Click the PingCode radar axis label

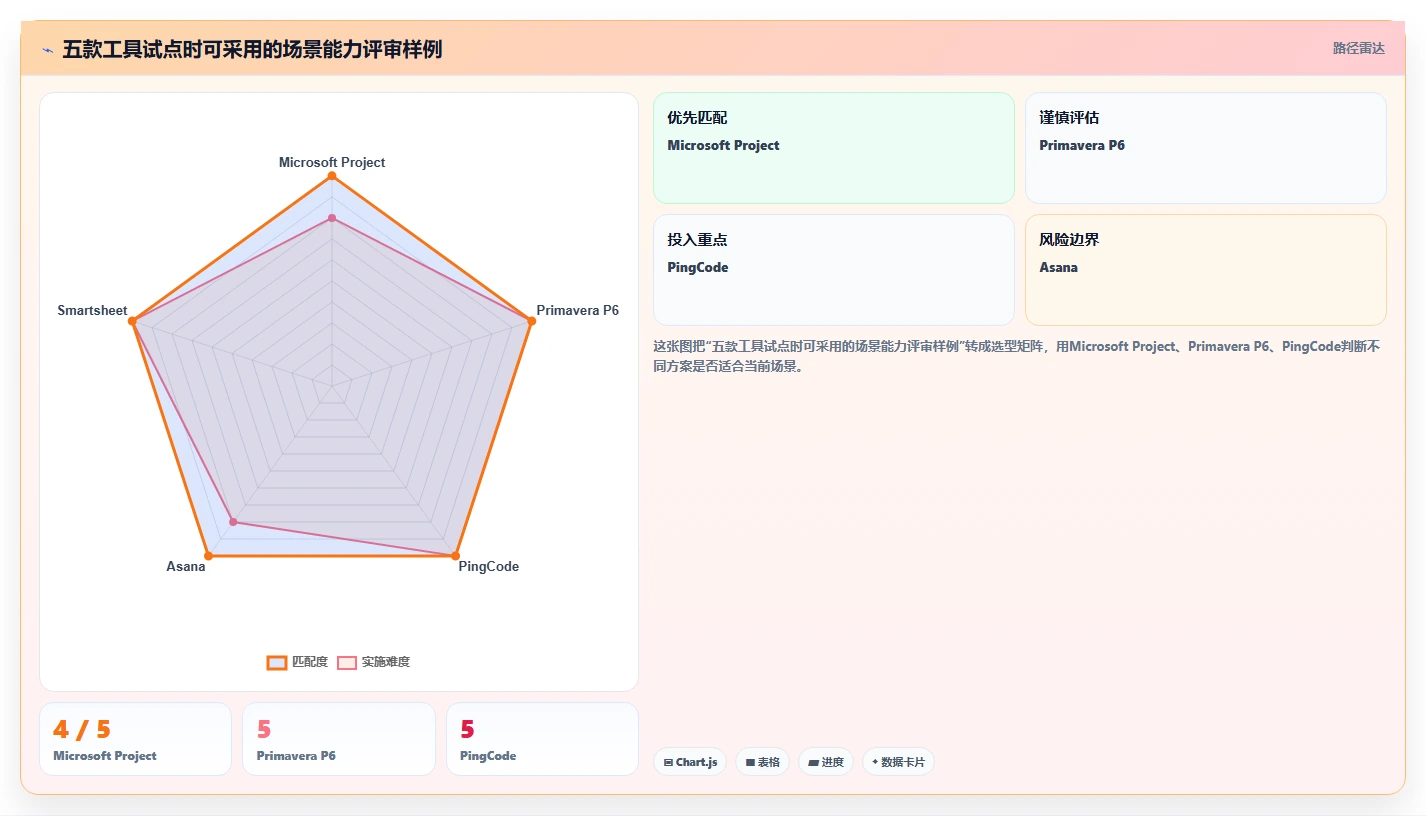click(x=489, y=567)
